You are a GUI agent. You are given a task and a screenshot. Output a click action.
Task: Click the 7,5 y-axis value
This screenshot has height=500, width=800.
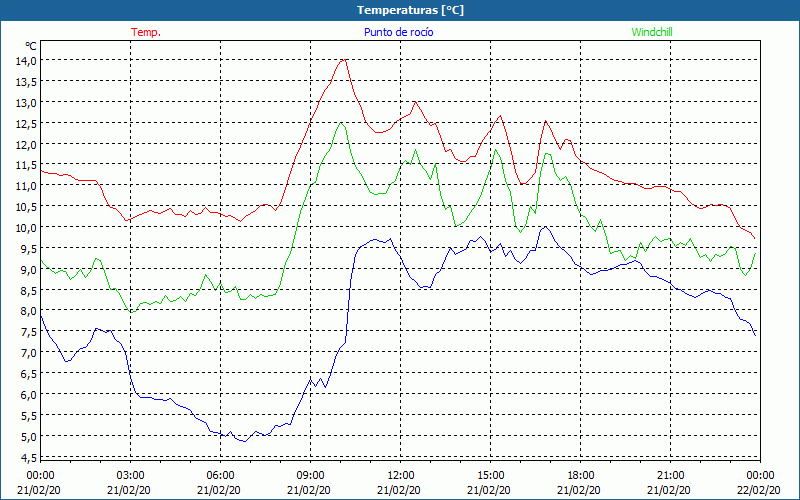point(29,332)
